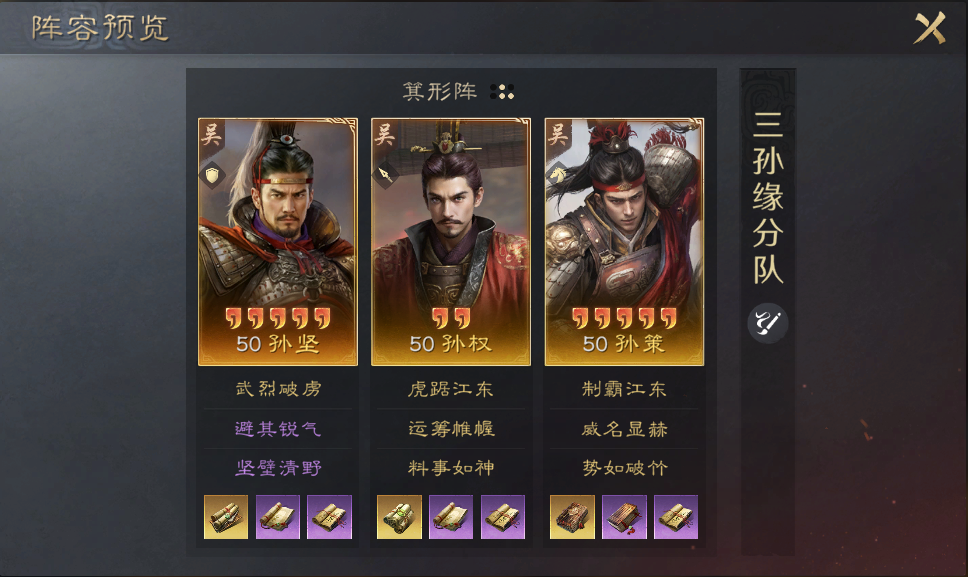Screen dimensions: 968x577
Task: View the 武烈破虏 skill
Action: [x=278, y=389]
